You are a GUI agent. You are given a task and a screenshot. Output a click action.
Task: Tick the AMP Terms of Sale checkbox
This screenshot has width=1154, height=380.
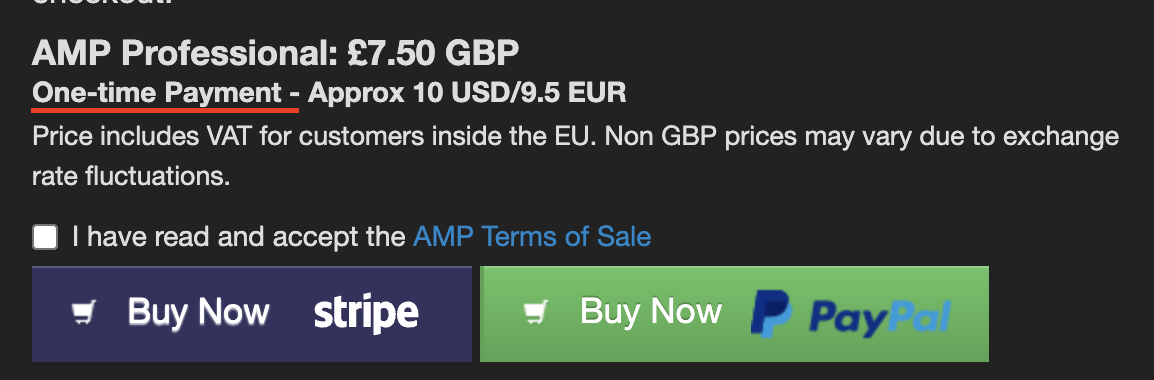coord(45,237)
